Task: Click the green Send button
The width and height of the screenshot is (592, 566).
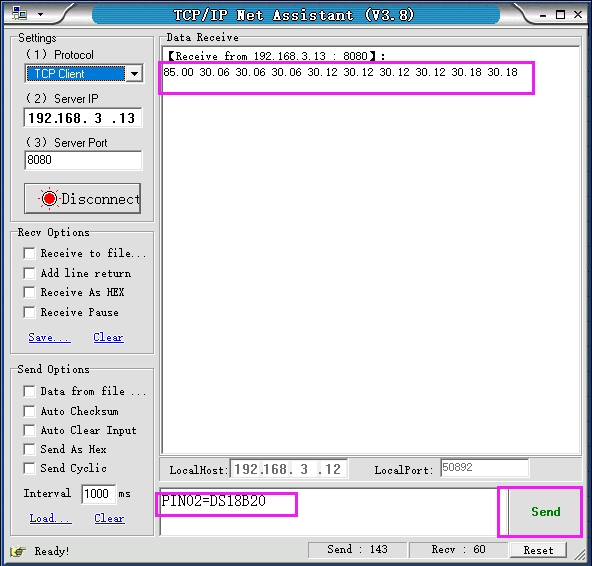Action: pyautogui.click(x=545, y=512)
